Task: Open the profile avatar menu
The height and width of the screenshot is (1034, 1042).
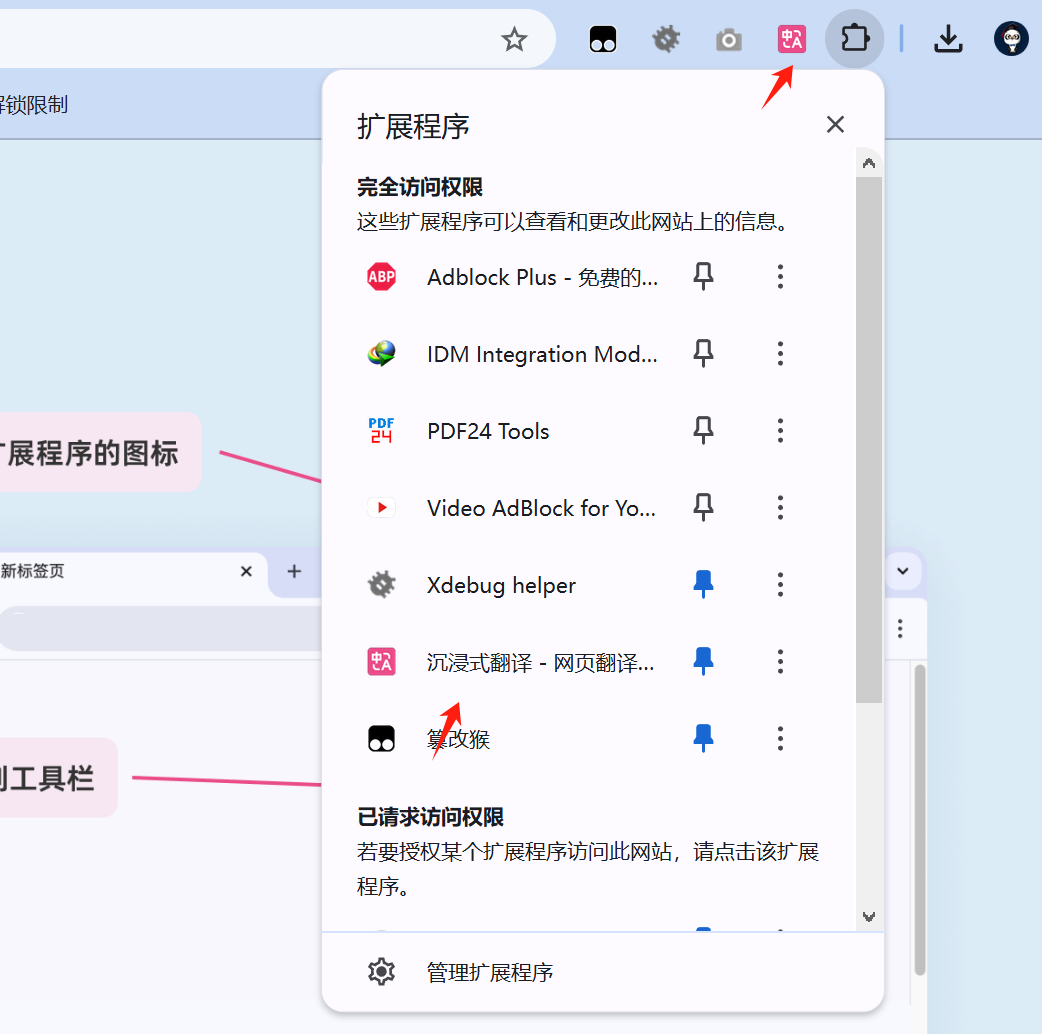Action: click(1011, 39)
